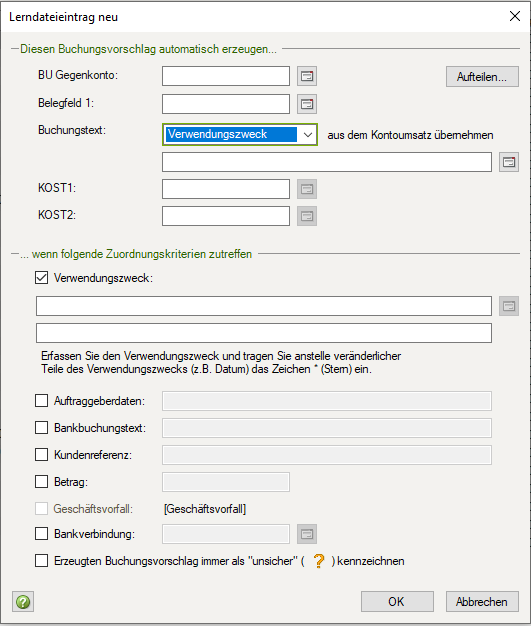Click the lookup icon beside KOST1
Viewport: 531px width, 626px height.
click(307, 189)
